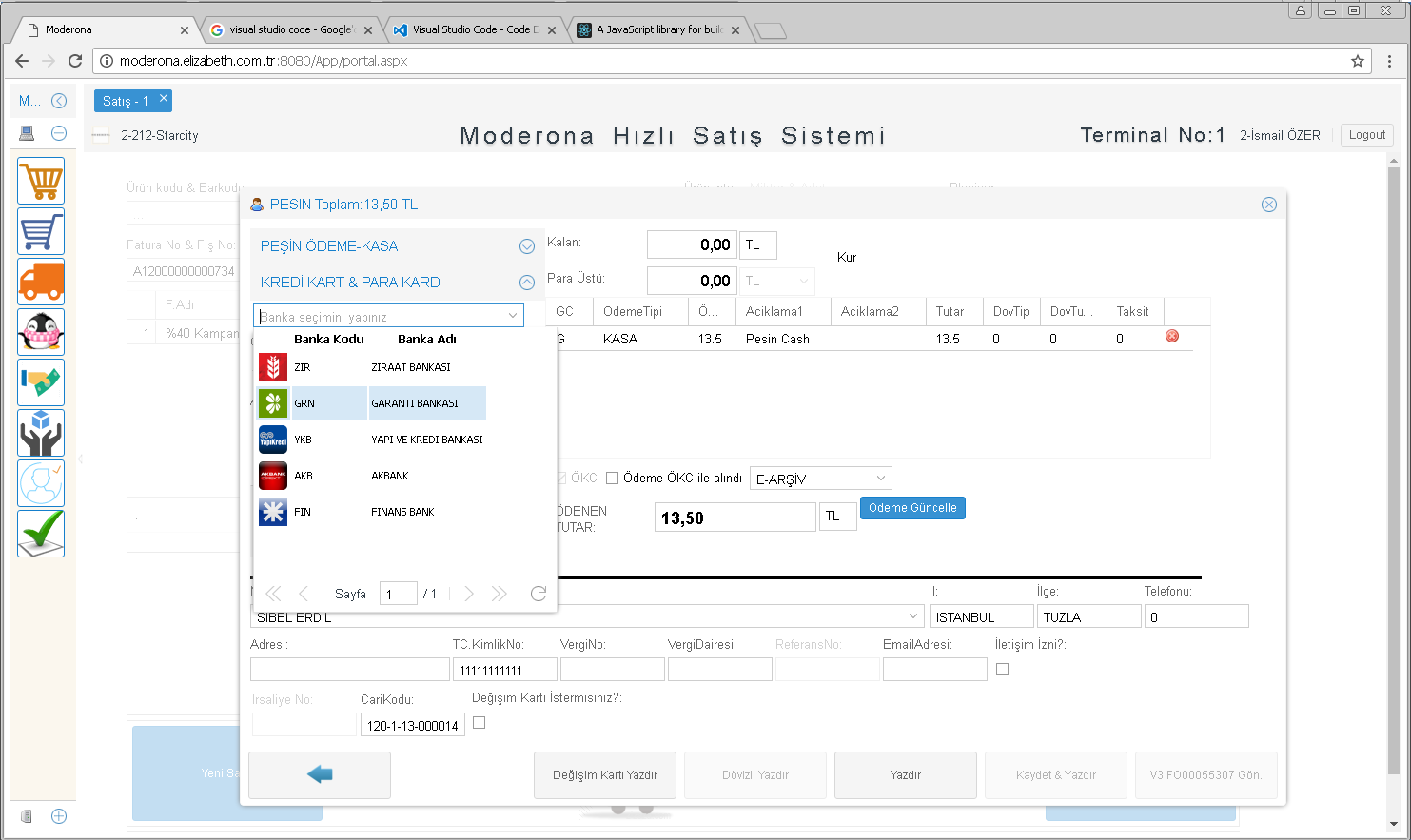Click the İlçe field showing TUZLA

click(1089, 616)
